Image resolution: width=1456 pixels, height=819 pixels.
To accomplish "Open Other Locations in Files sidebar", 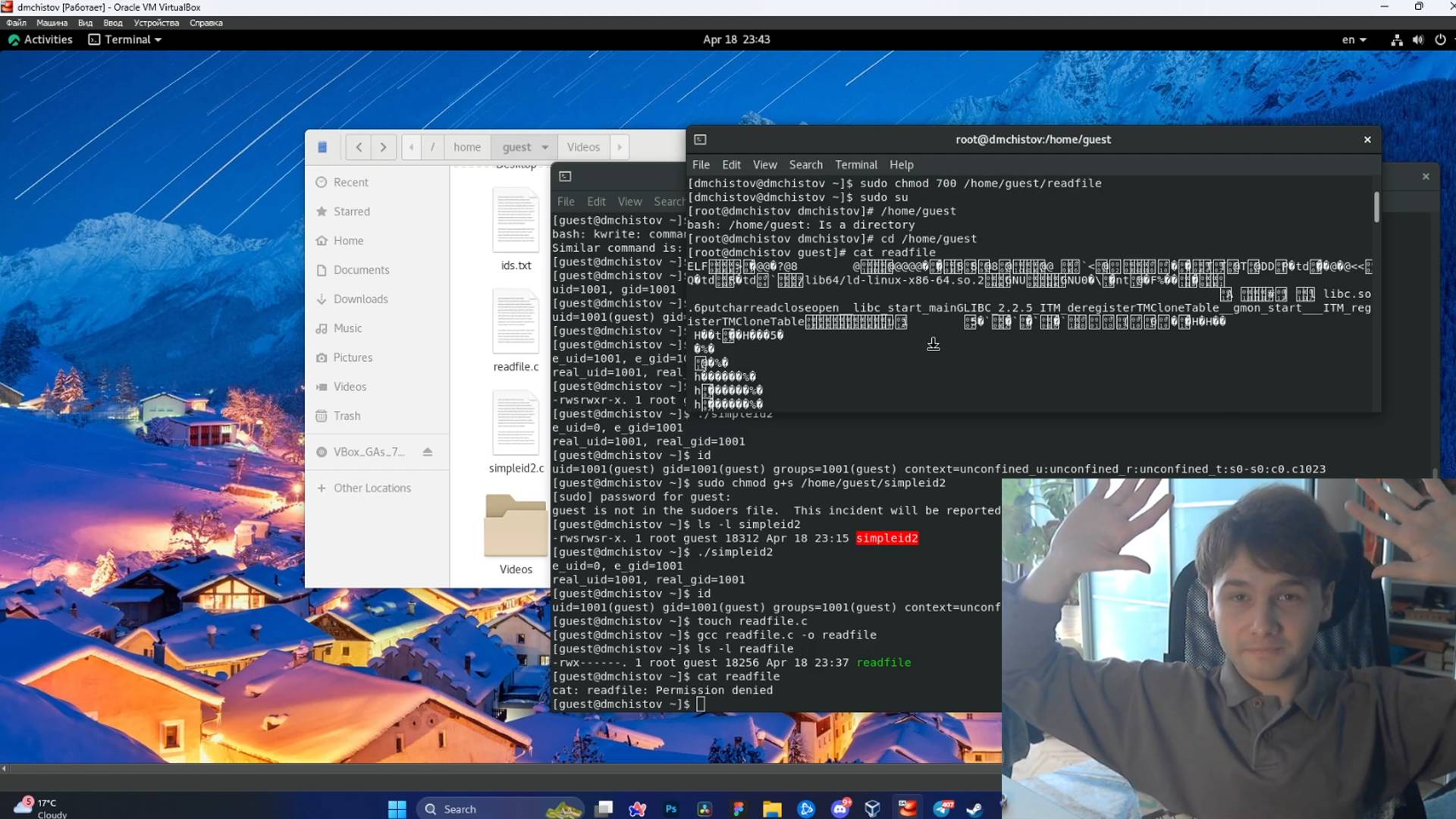I will 377,488.
